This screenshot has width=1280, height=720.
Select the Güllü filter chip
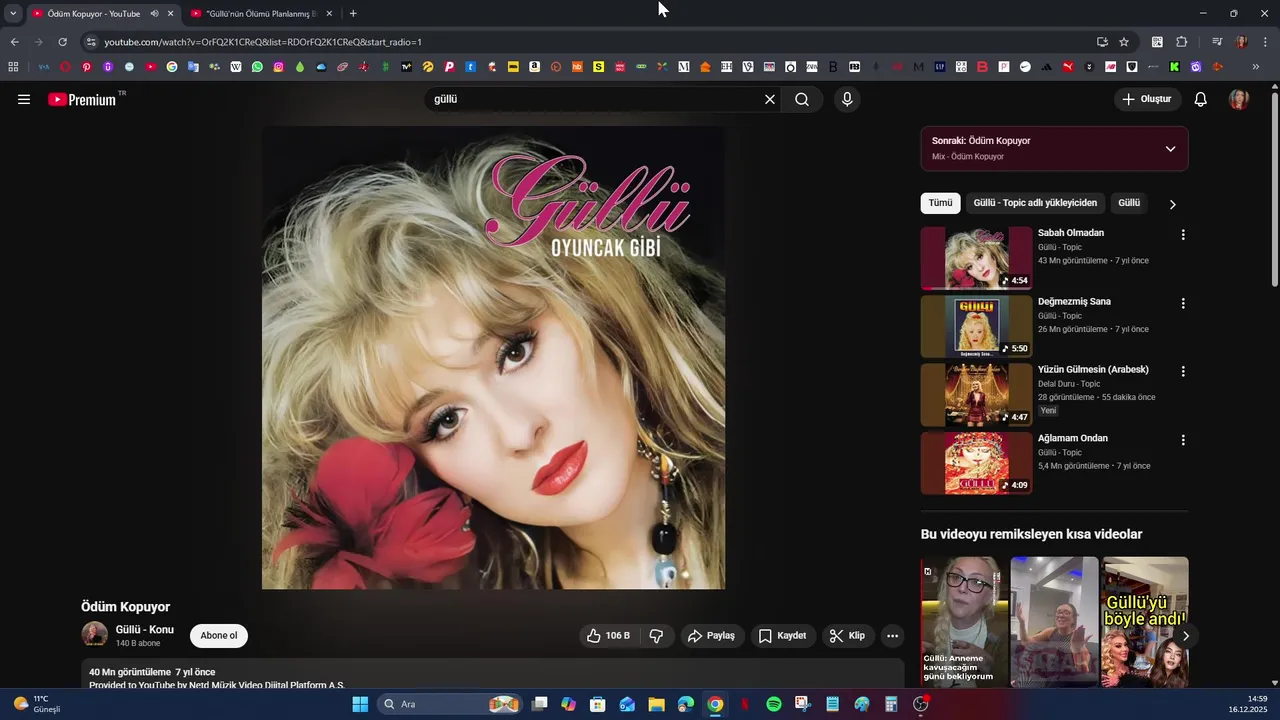[x=1129, y=203]
